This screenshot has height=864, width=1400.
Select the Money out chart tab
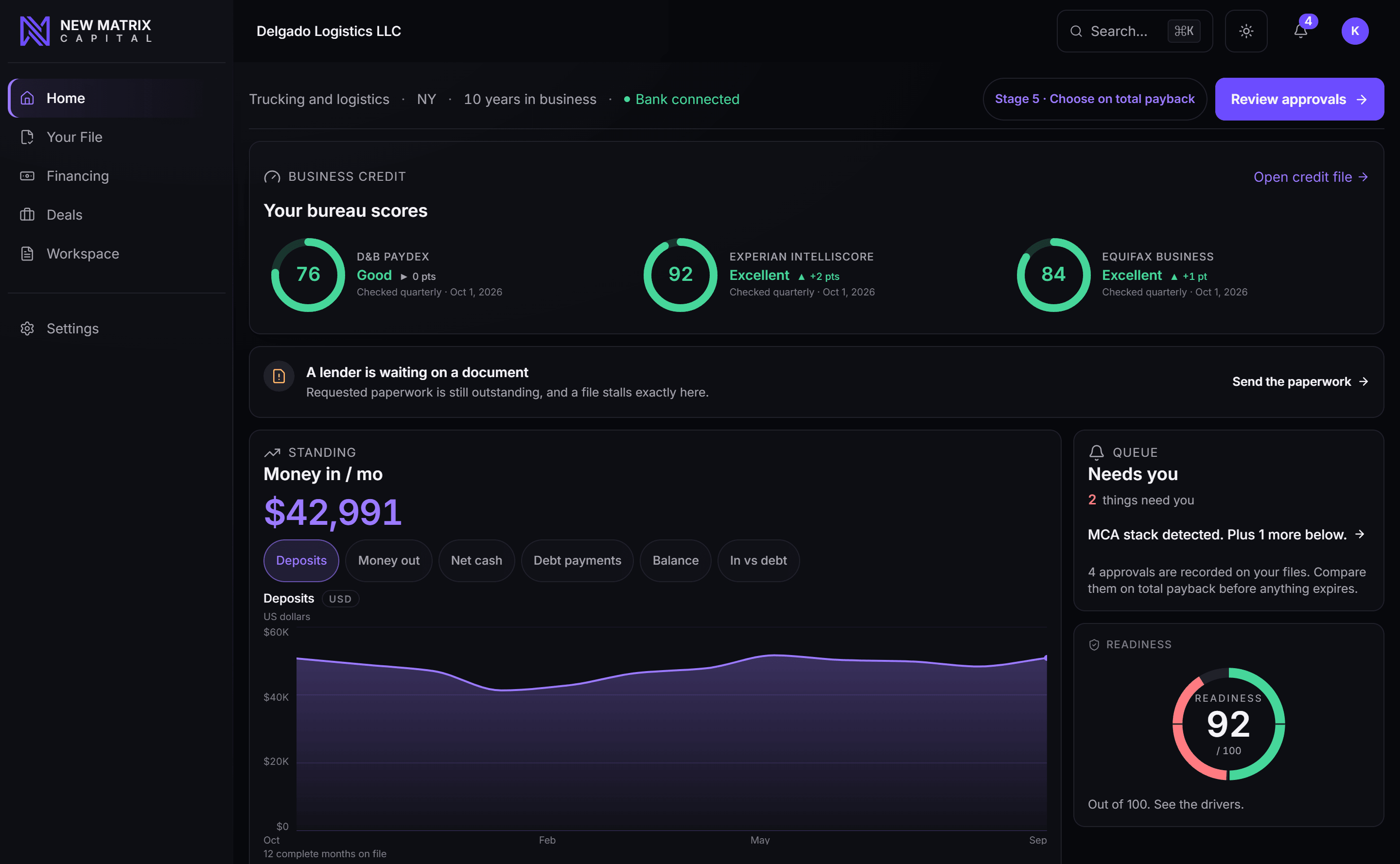[x=388, y=561]
